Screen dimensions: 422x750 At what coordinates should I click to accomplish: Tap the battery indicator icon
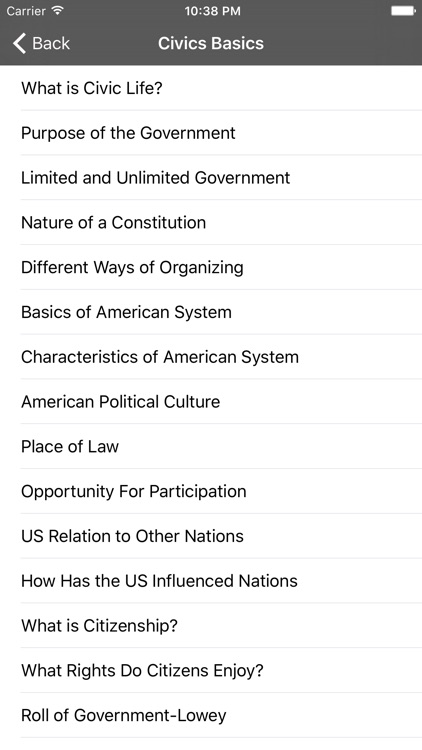click(403, 11)
